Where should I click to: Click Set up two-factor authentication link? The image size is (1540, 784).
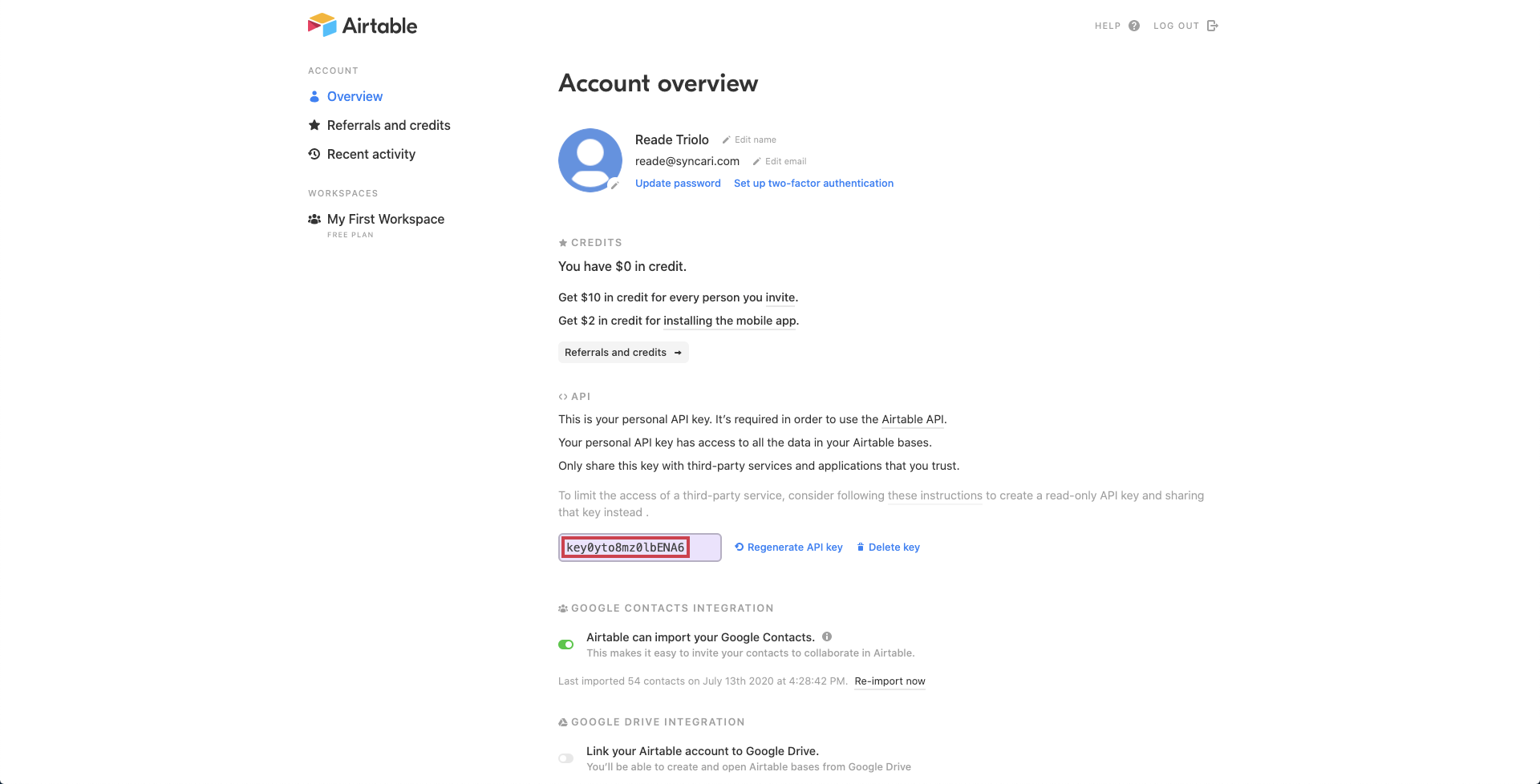click(x=813, y=183)
